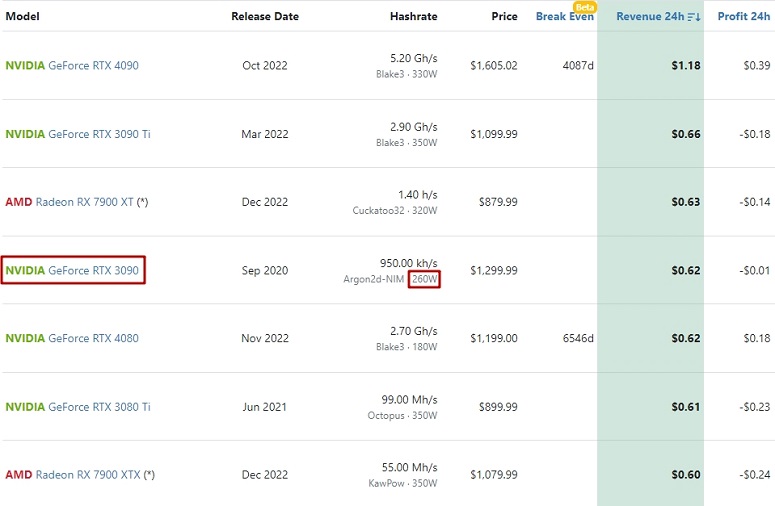Screen dimensions: 775x506
Task: Click the Release Date column header
Action: coord(265,16)
